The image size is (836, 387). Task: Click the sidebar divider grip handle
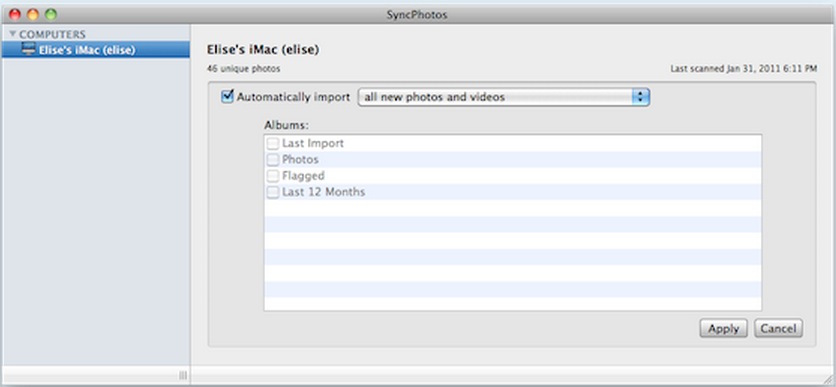tap(183, 376)
